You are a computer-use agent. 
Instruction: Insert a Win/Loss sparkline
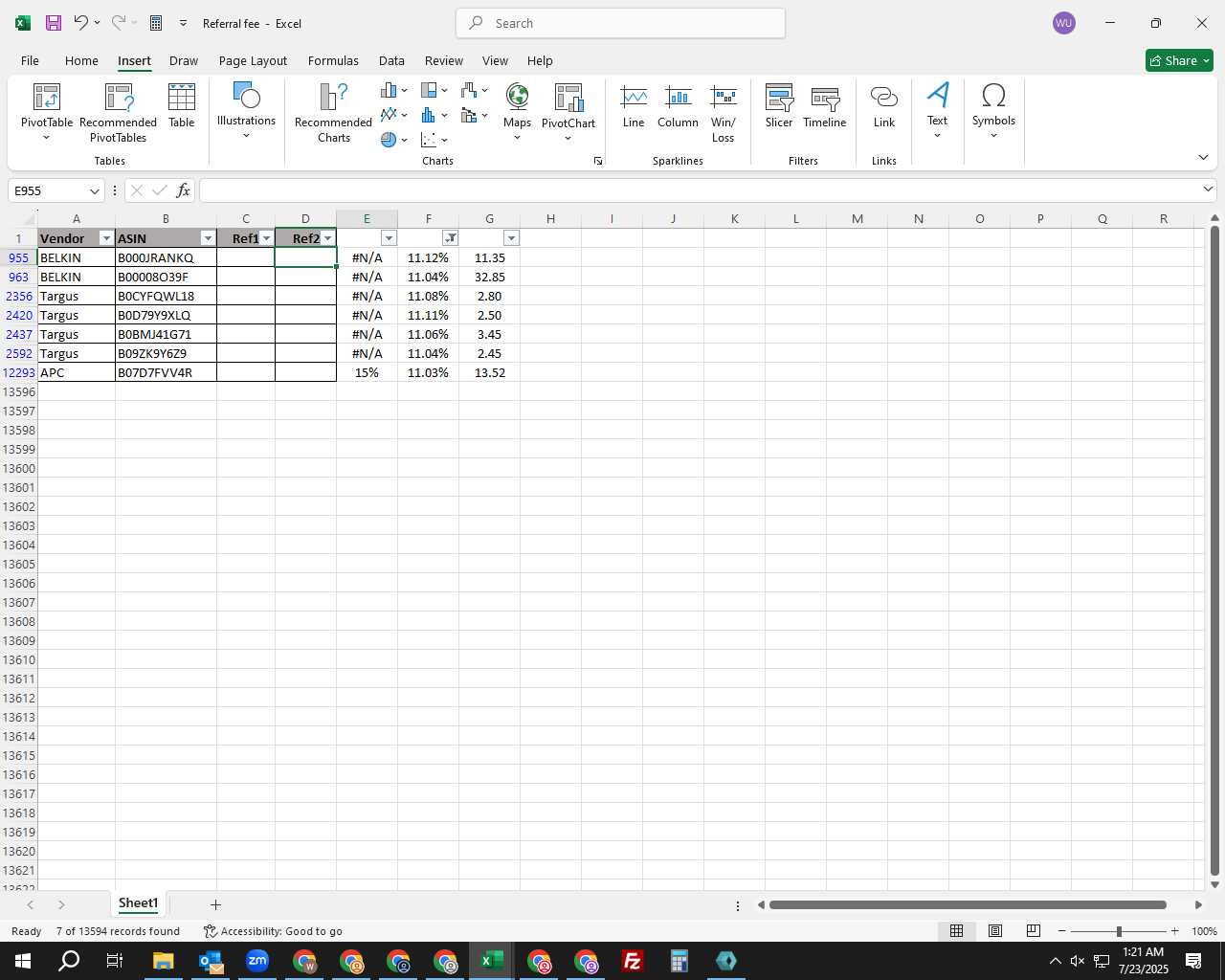724,112
